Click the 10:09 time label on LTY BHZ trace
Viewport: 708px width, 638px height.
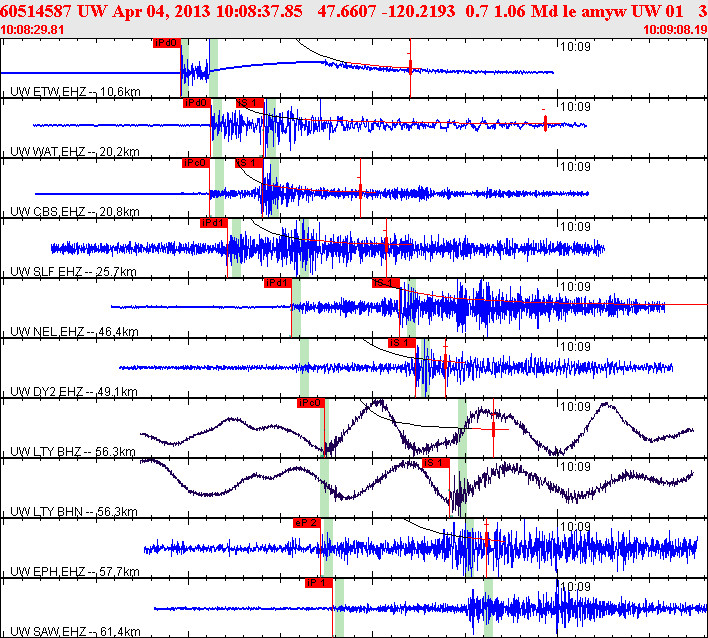coord(575,407)
